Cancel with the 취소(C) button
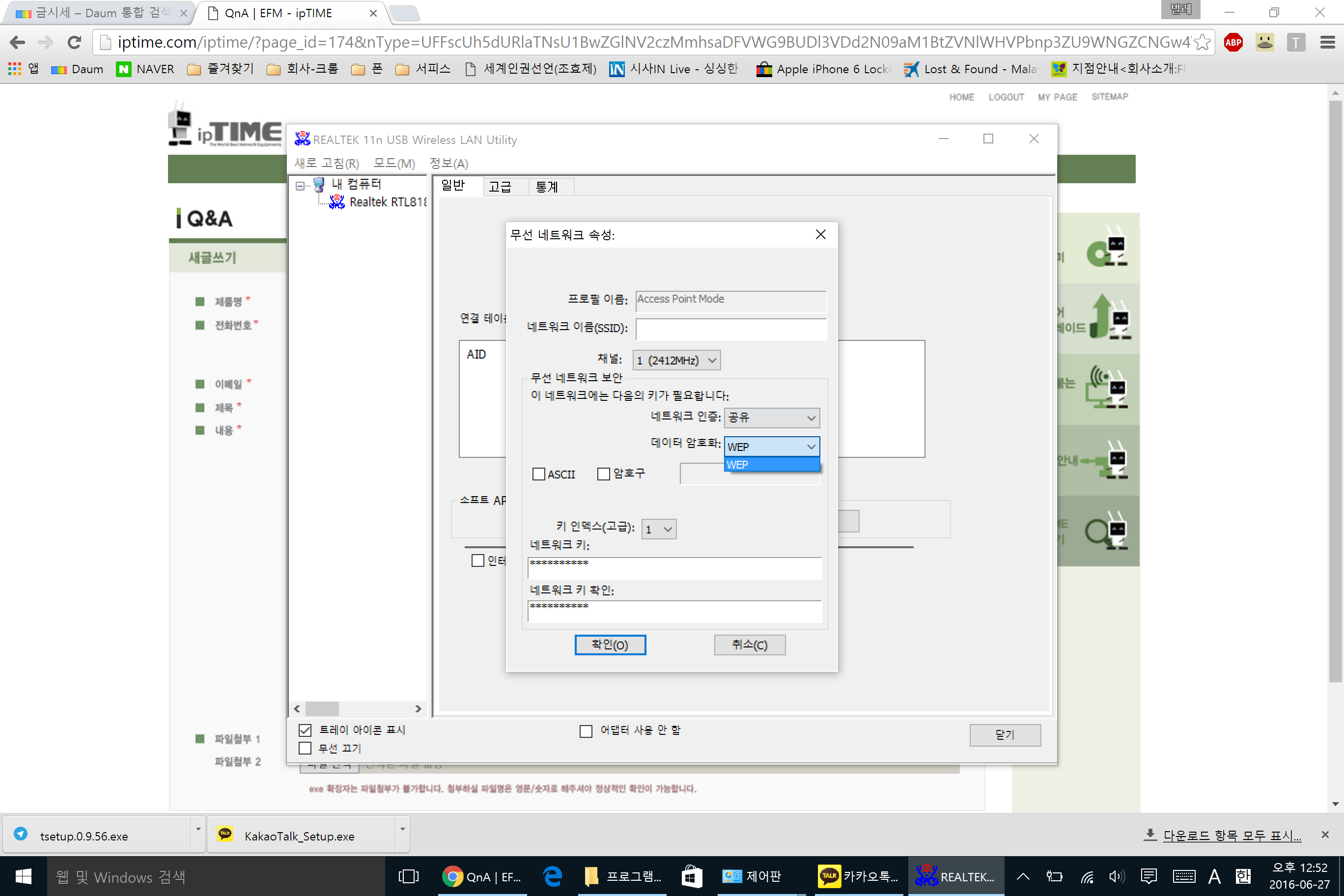 [750, 645]
